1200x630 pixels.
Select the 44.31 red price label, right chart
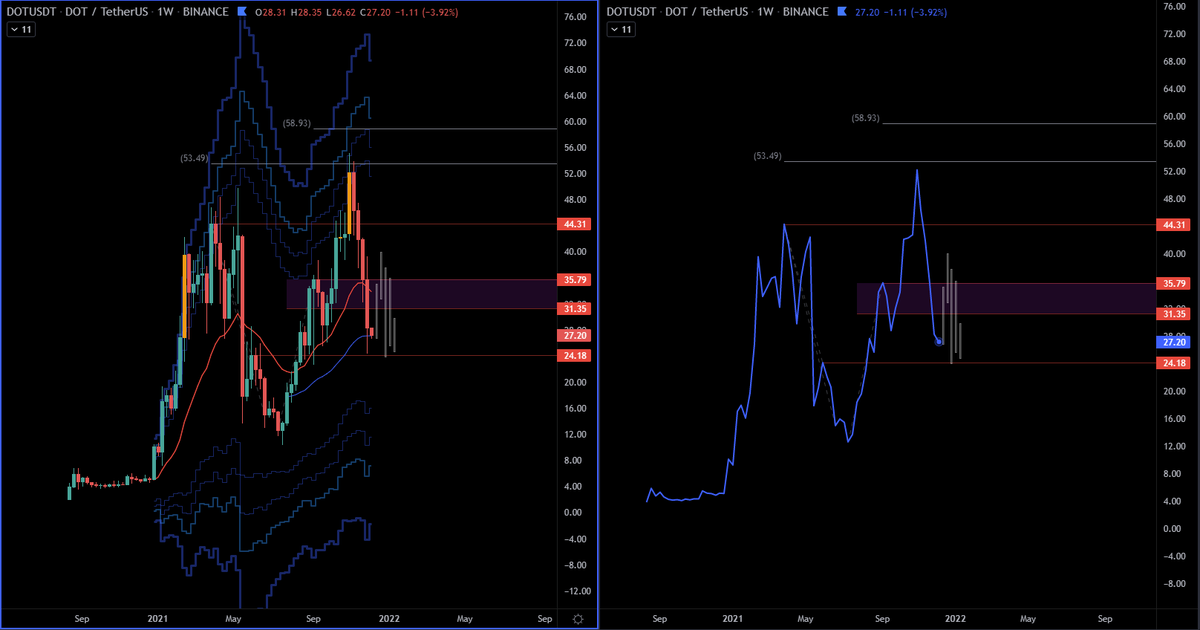tap(1173, 225)
